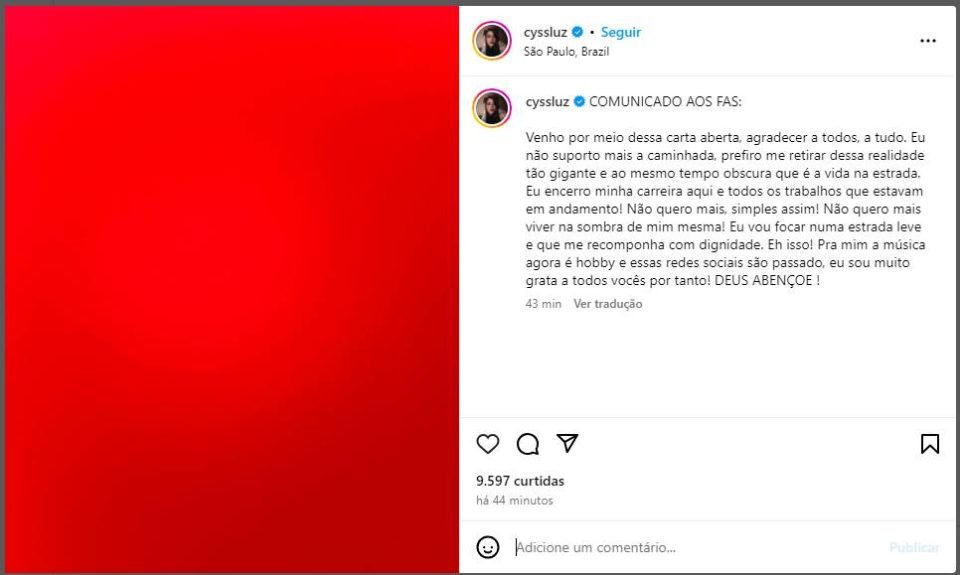
Task: Open emoji picker smiley icon
Action: [488, 547]
